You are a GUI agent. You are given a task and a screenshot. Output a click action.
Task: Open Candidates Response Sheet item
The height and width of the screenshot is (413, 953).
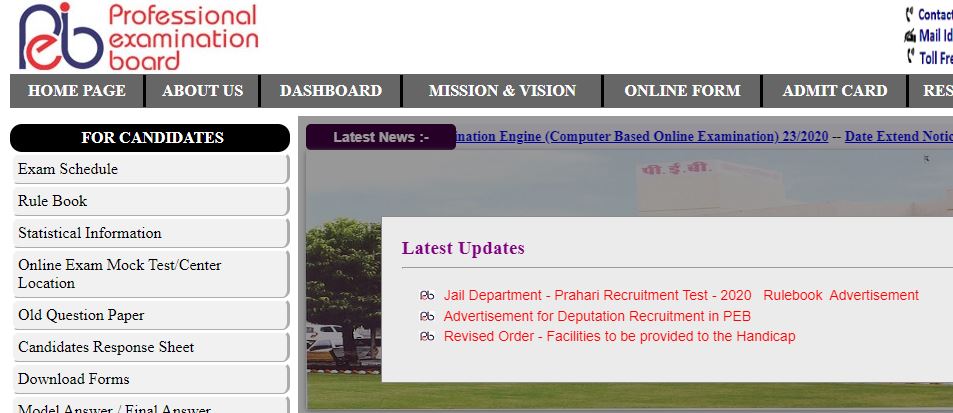pos(150,347)
